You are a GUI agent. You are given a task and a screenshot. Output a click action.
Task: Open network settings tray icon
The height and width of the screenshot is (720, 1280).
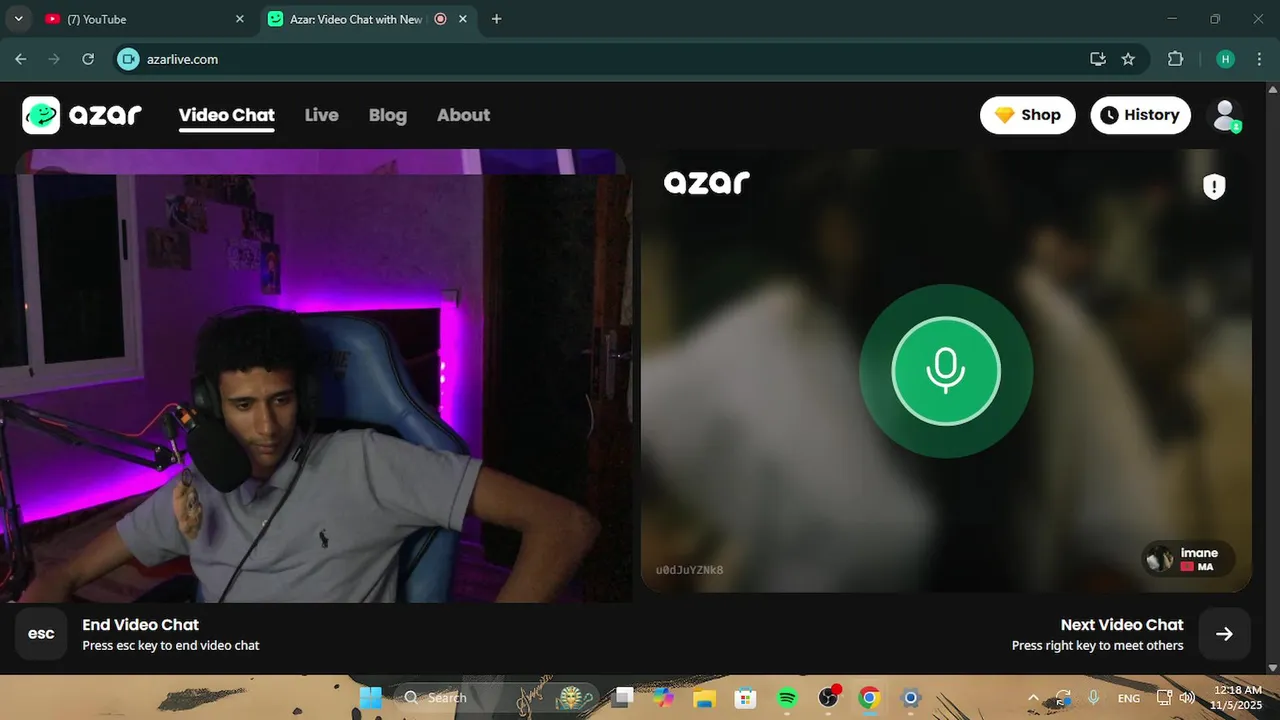coord(1165,698)
